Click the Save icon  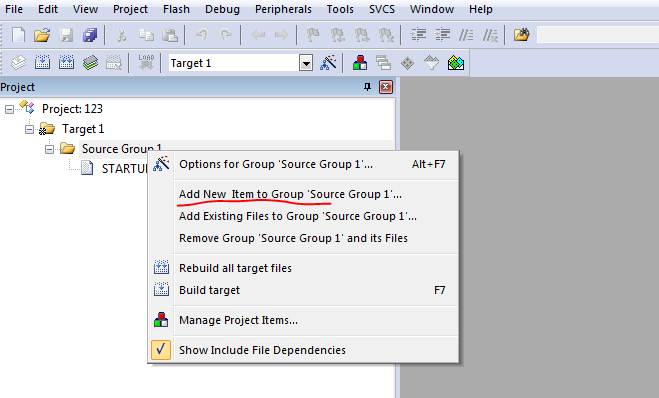coord(66,35)
